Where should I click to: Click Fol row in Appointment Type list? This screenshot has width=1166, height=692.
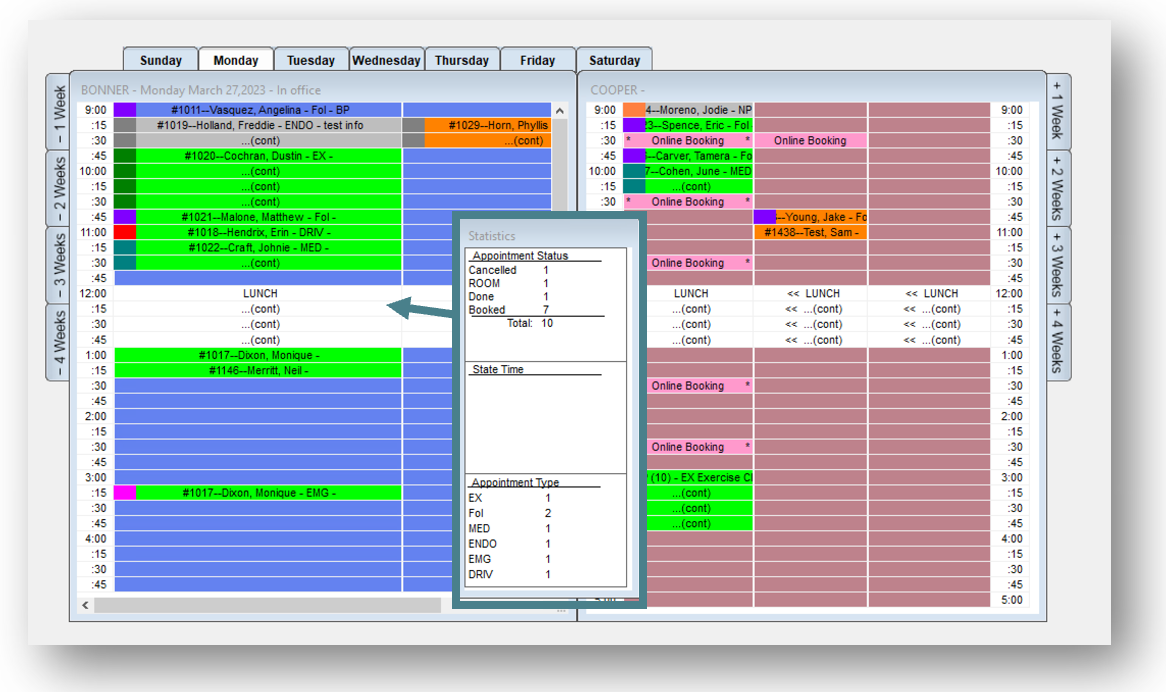510,514
